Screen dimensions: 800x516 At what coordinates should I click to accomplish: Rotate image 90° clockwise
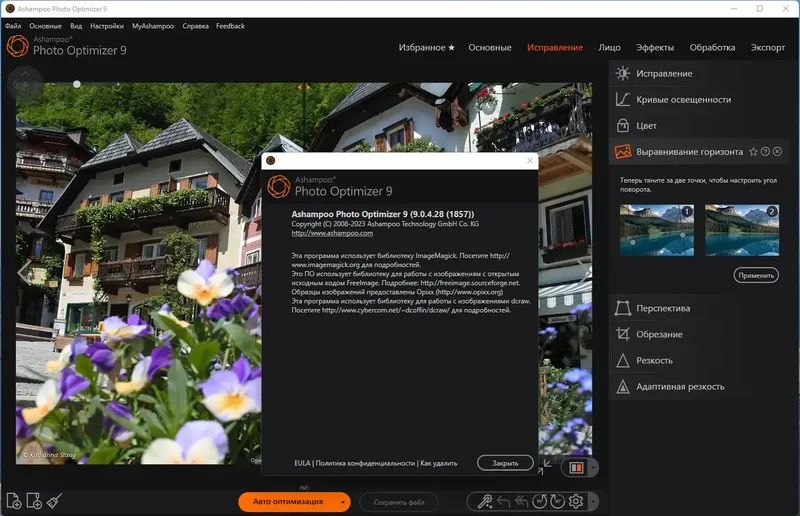(557, 502)
